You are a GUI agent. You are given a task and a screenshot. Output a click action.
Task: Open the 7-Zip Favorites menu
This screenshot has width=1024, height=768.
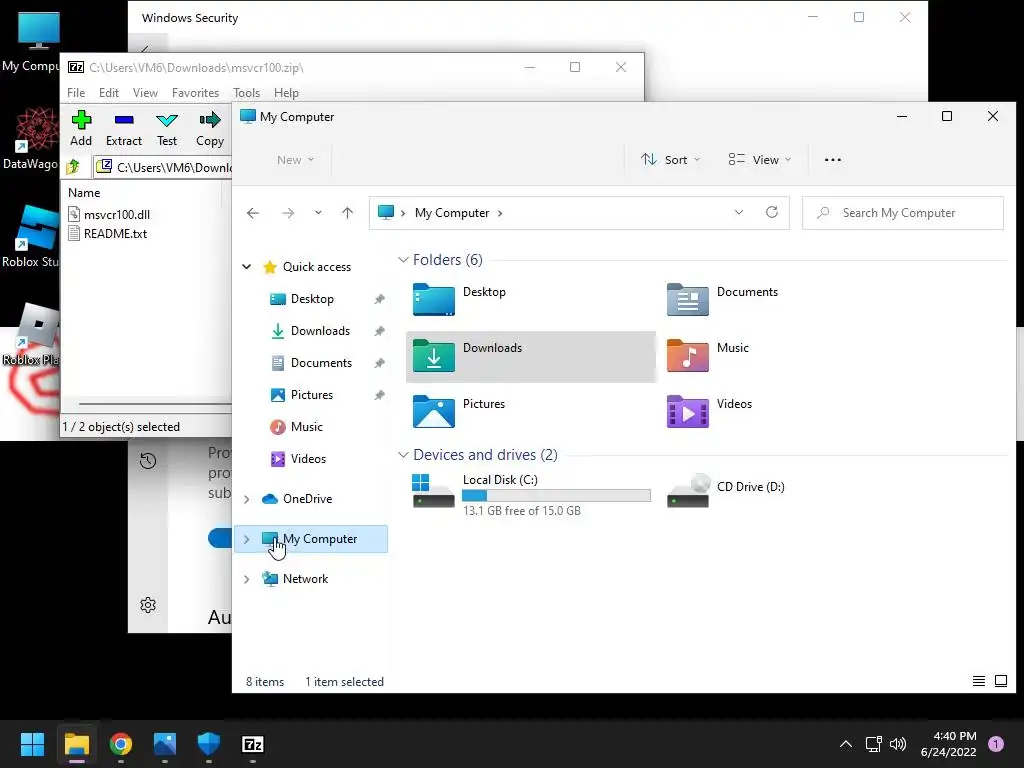click(195, 93)
